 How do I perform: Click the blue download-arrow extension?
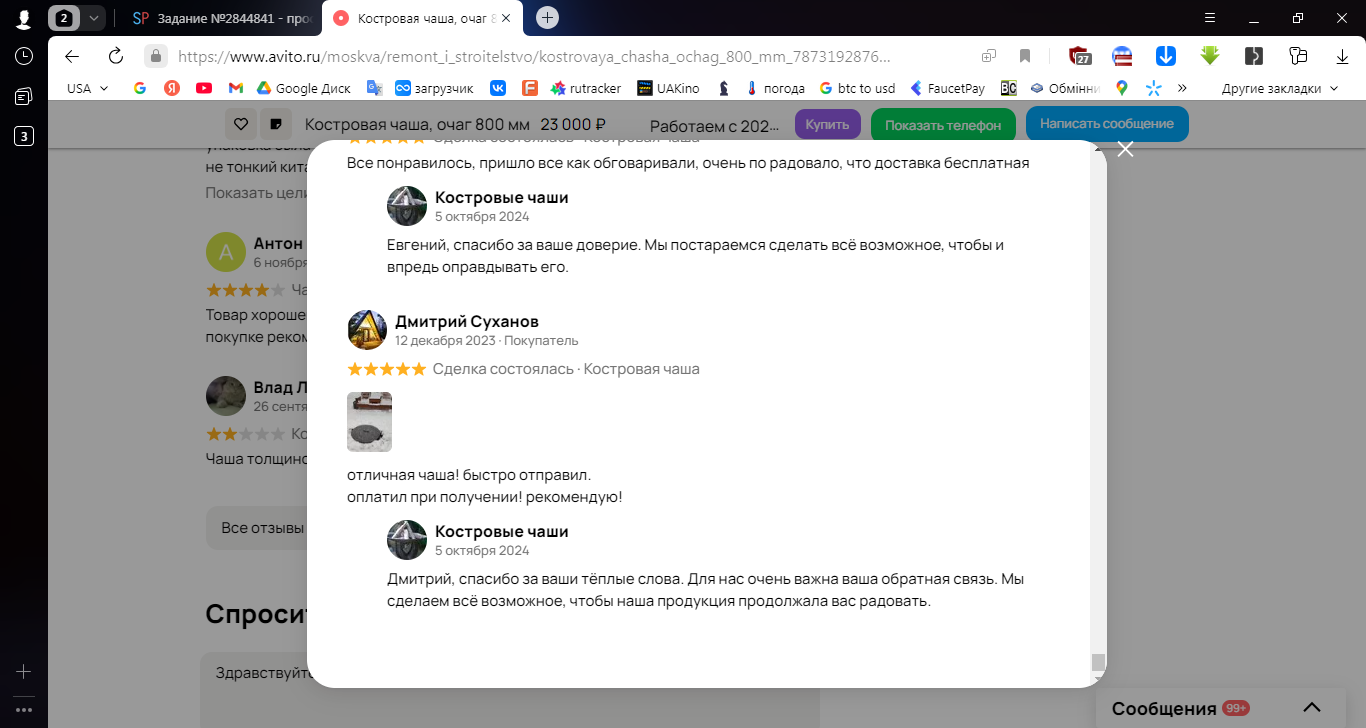click(x=1165, y=56)
